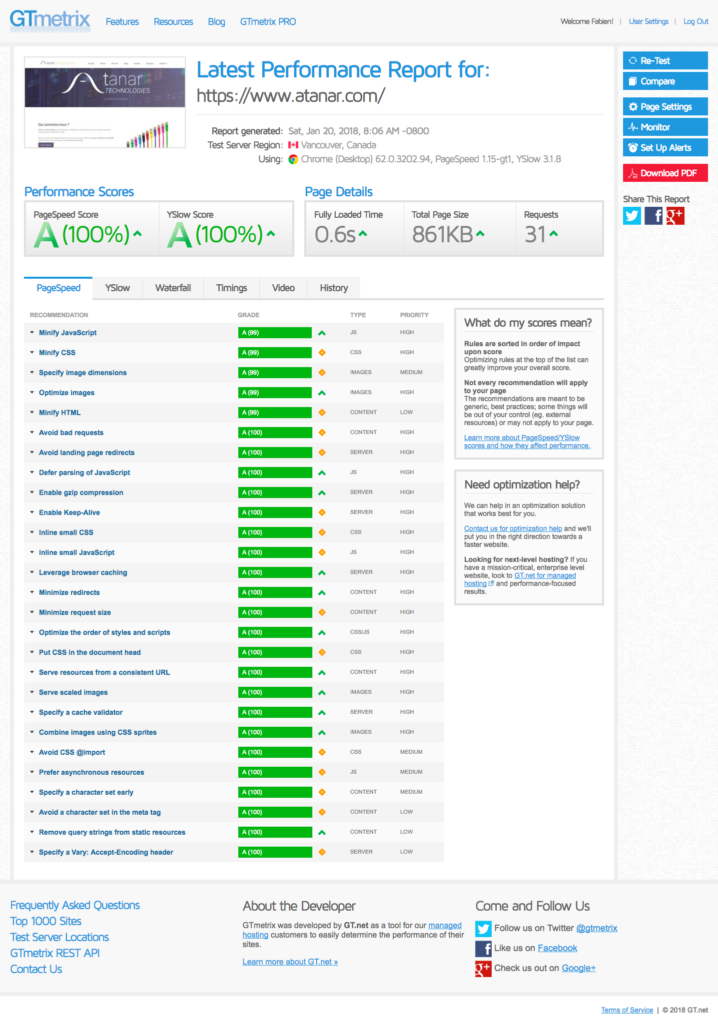The image size is (718, 1024).
Task: Download the report as PDF
Action: pos(665,173)
